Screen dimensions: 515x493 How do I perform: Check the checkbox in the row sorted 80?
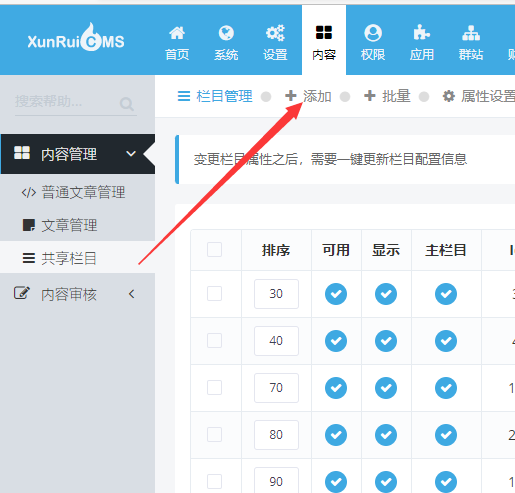(214, 435)
